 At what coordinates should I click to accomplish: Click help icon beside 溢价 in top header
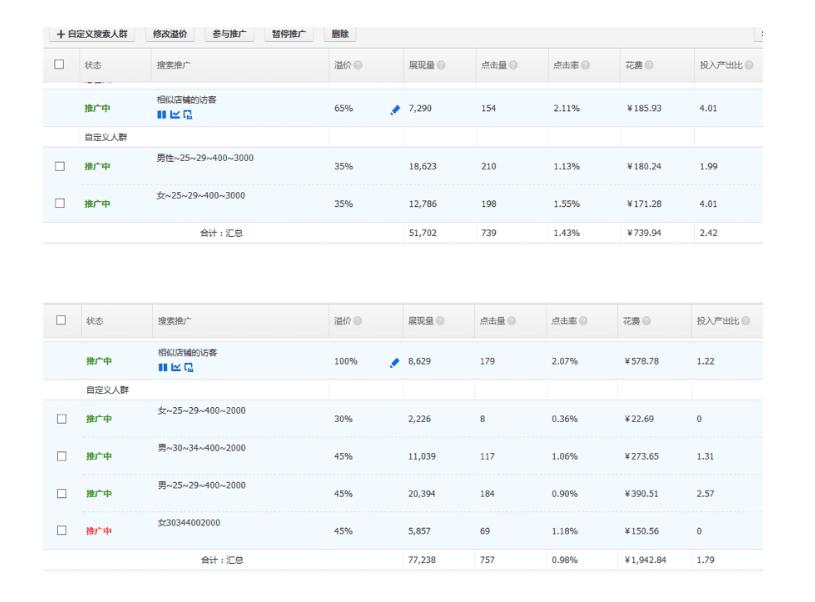pos(358,65)
